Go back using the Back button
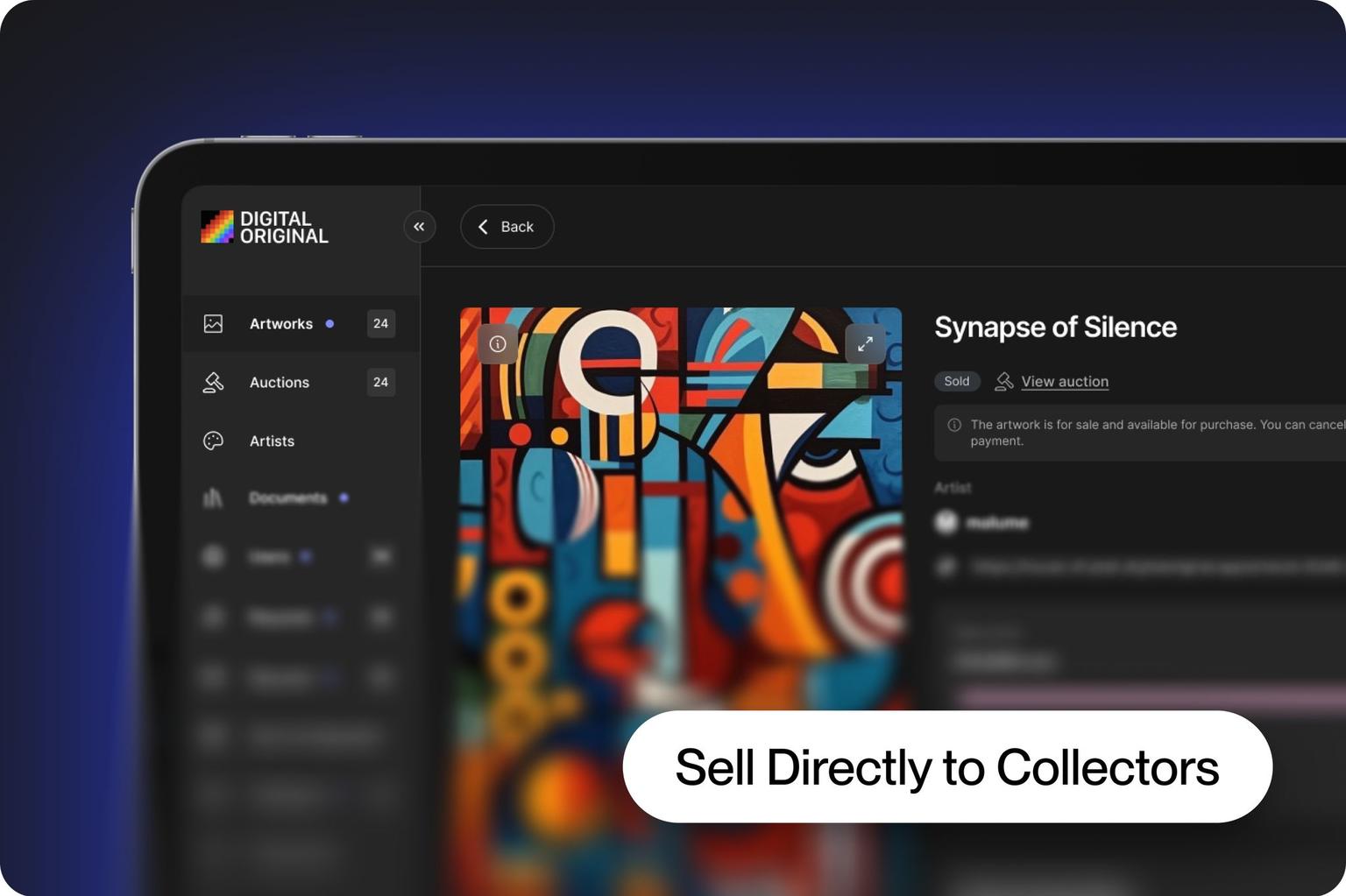The image size is (1346, 896). (507, 227)
